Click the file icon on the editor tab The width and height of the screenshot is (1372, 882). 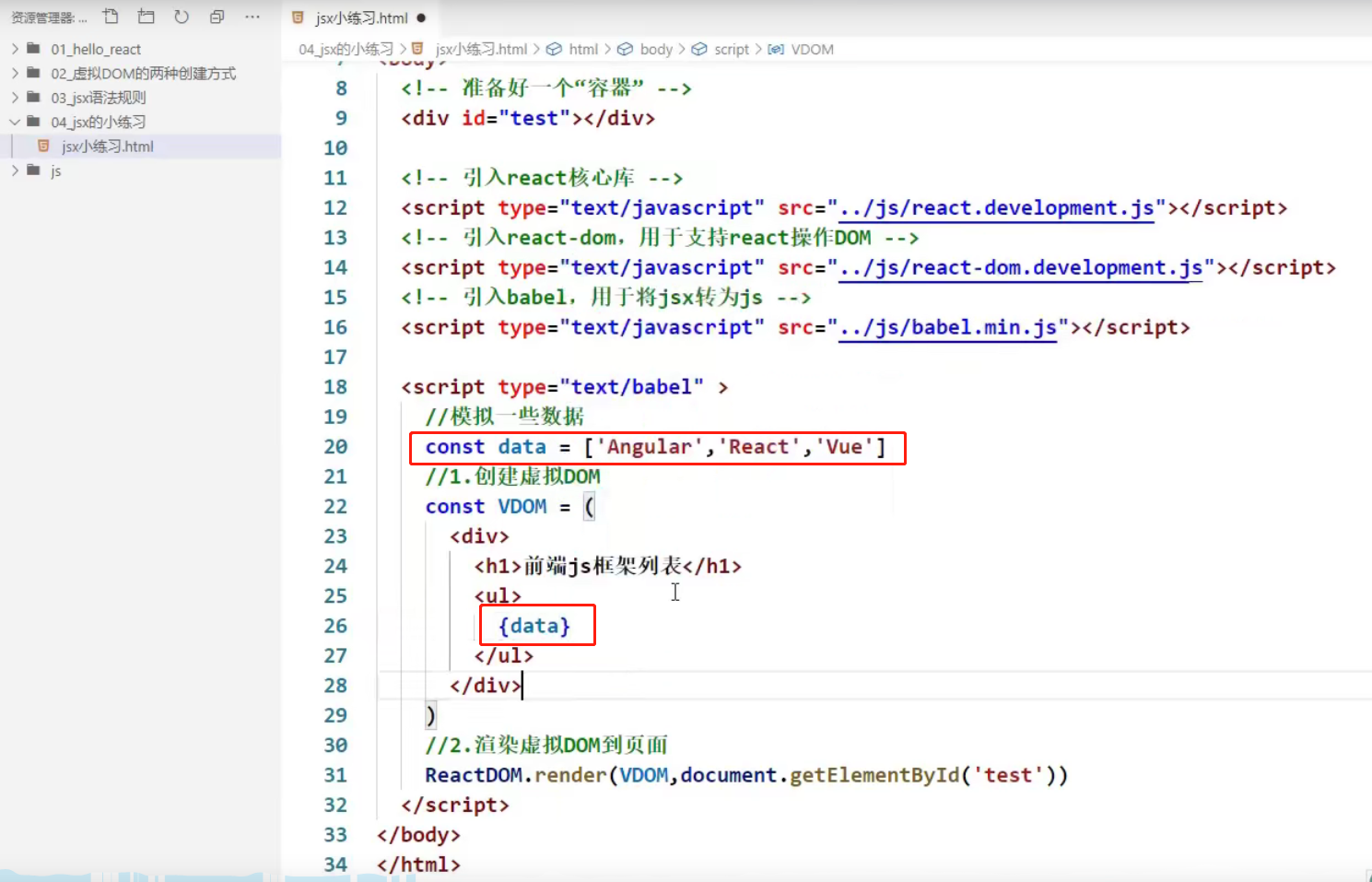pyautogui.click(x=298, y=17)
